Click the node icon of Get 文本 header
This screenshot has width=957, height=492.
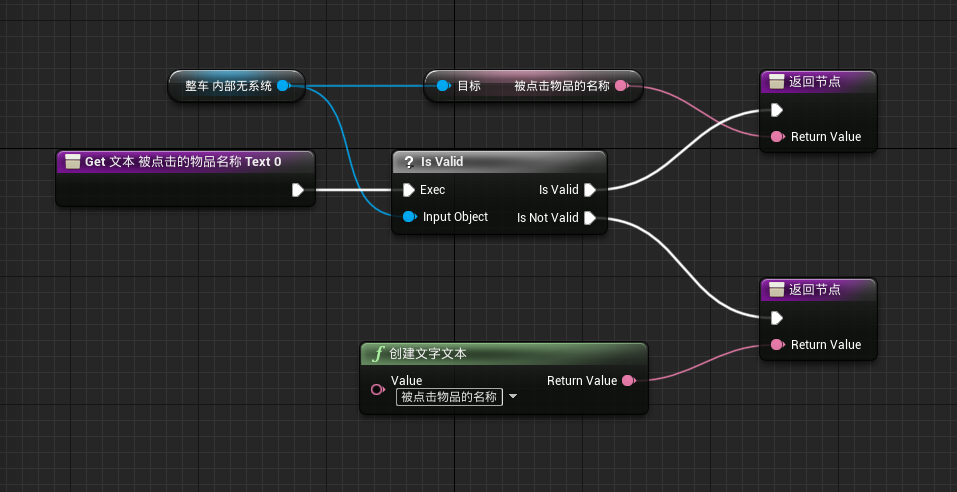click(x=73, y=162)
